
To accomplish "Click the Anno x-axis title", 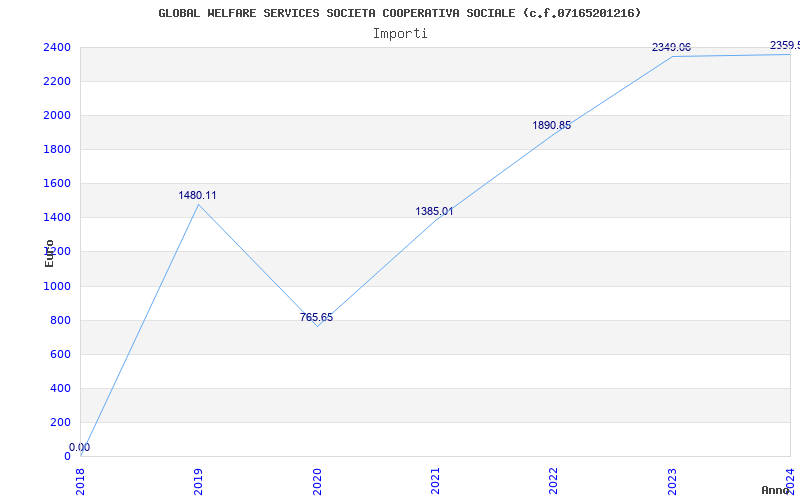I will (776, 490).
